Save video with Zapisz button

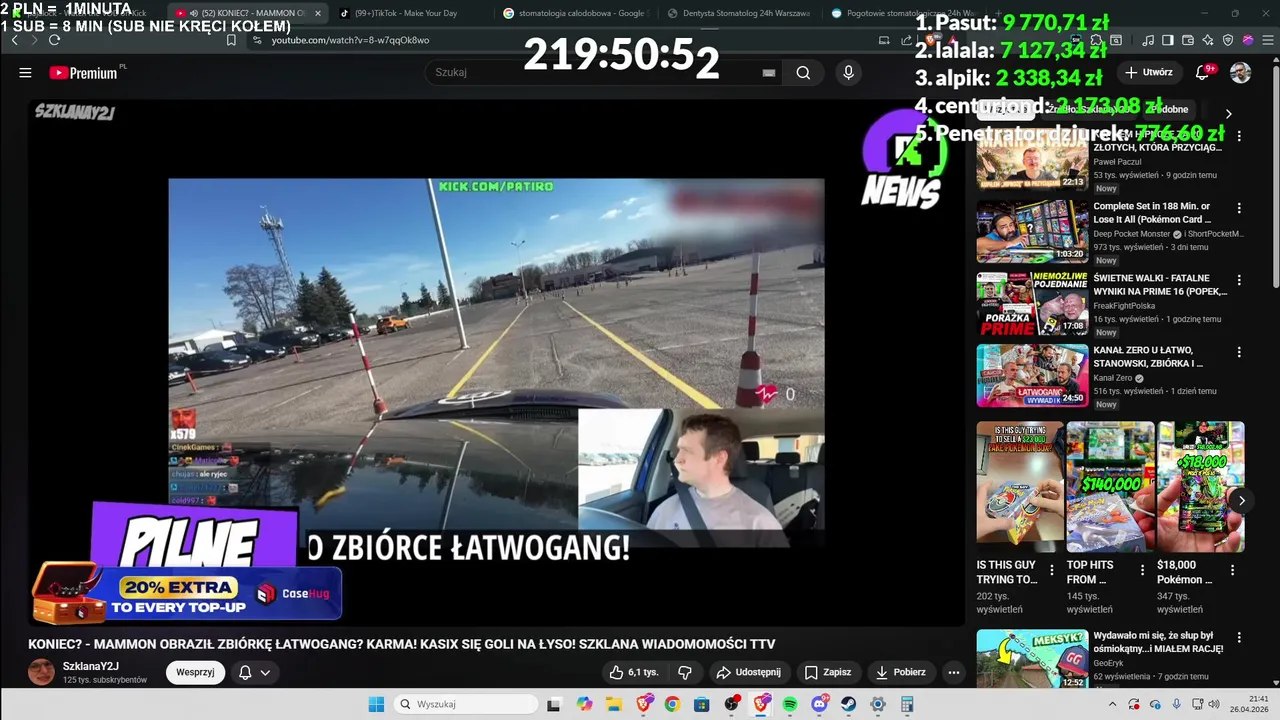click(829, 672)
